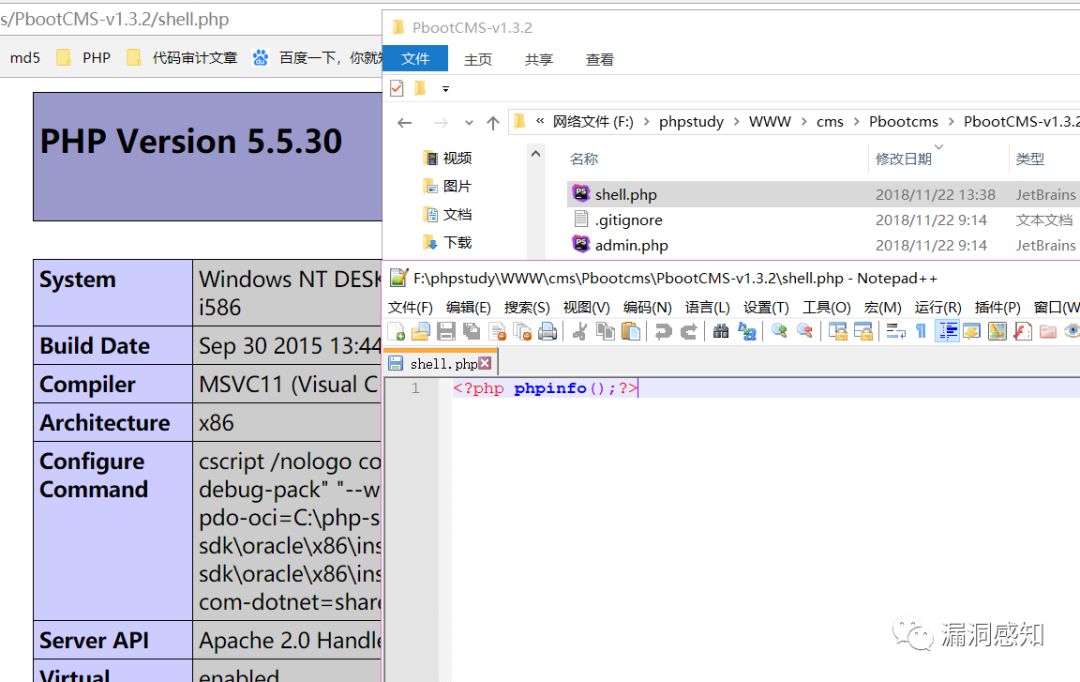
Task: Open the 插件(P) menu
Action: coord(997,307)
